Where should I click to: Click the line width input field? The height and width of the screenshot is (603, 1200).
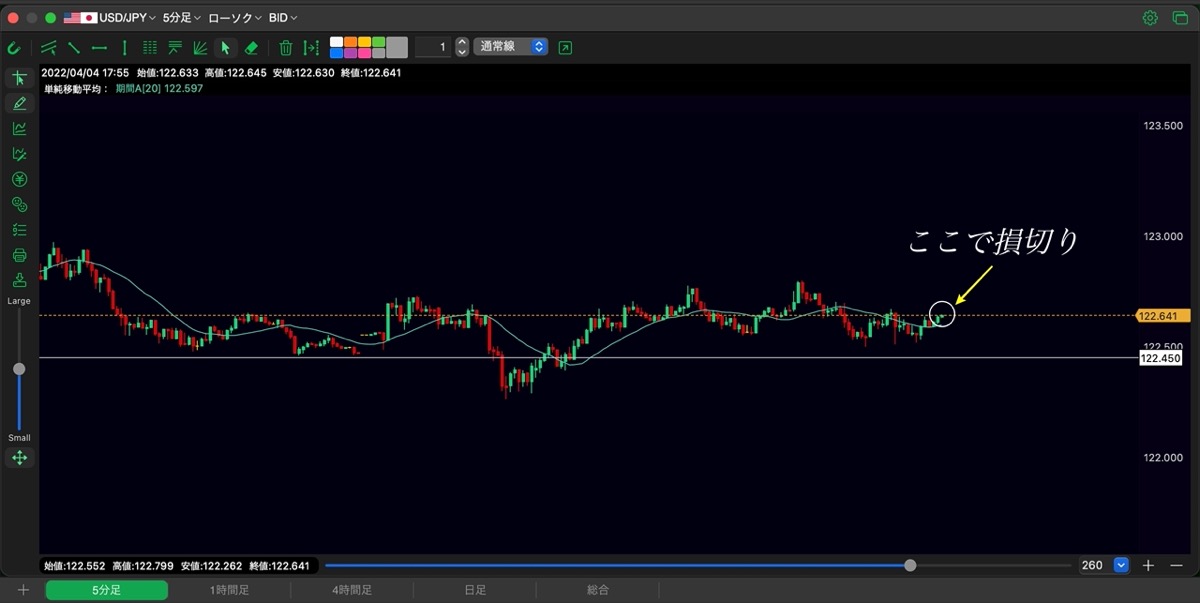(432, 47)
